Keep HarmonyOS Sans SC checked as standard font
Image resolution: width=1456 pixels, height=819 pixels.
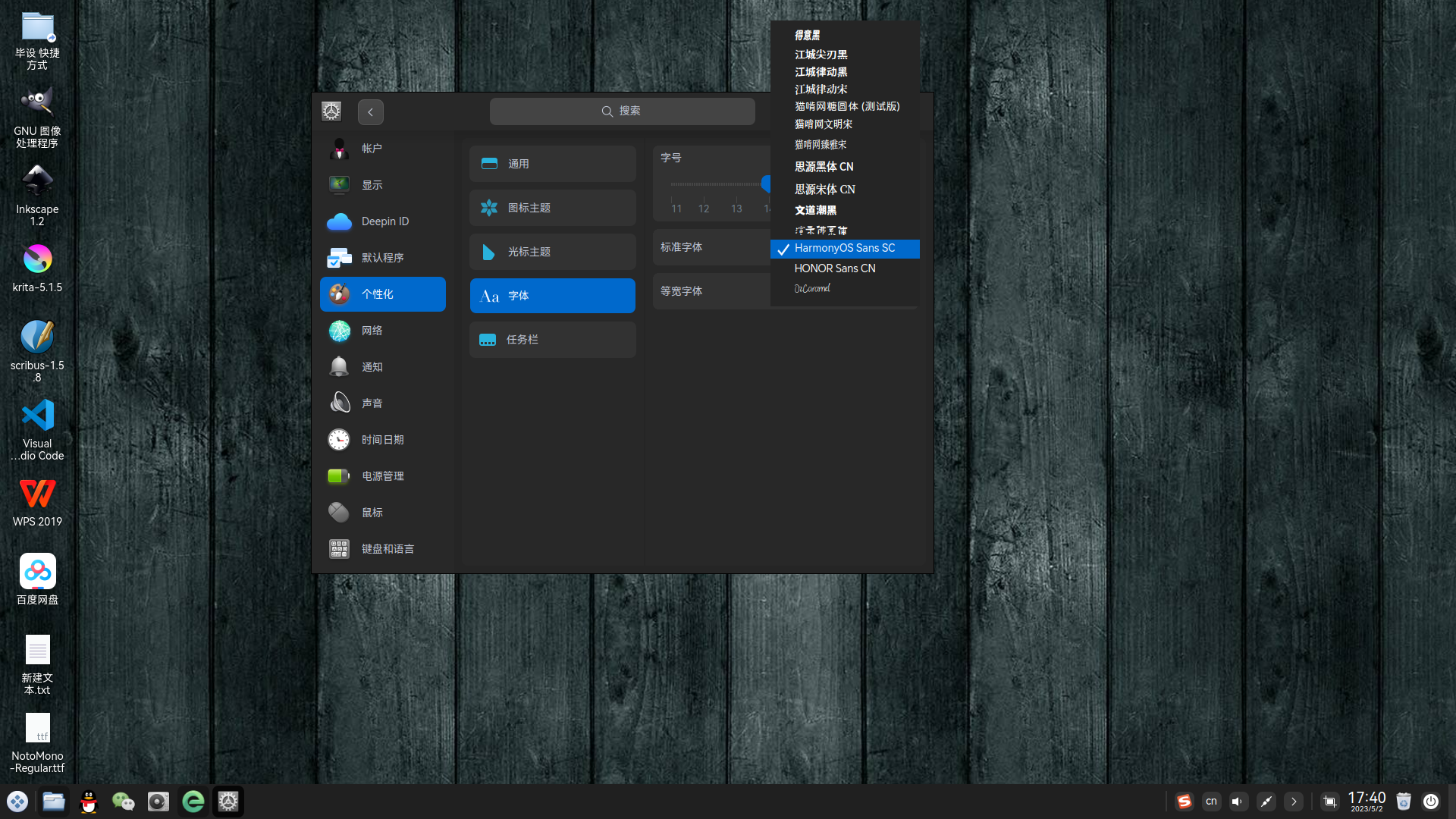tap(844, 248)
